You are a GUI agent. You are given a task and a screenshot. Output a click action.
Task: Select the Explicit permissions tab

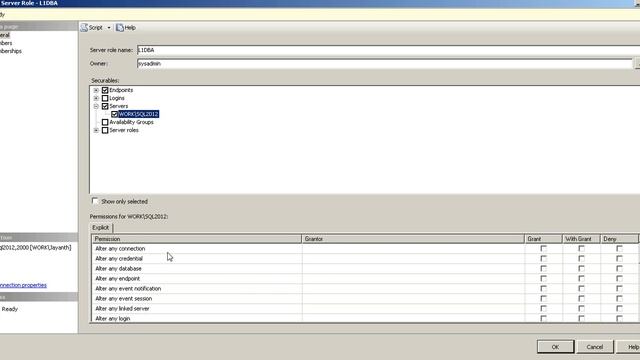[100, 228]
